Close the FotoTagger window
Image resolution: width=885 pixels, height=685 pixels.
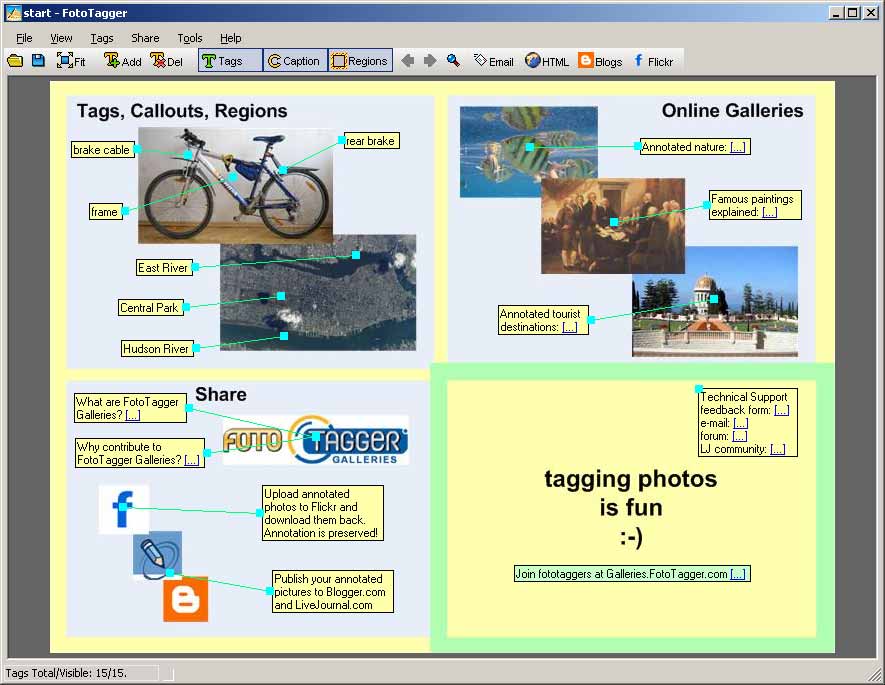point(871,12)
